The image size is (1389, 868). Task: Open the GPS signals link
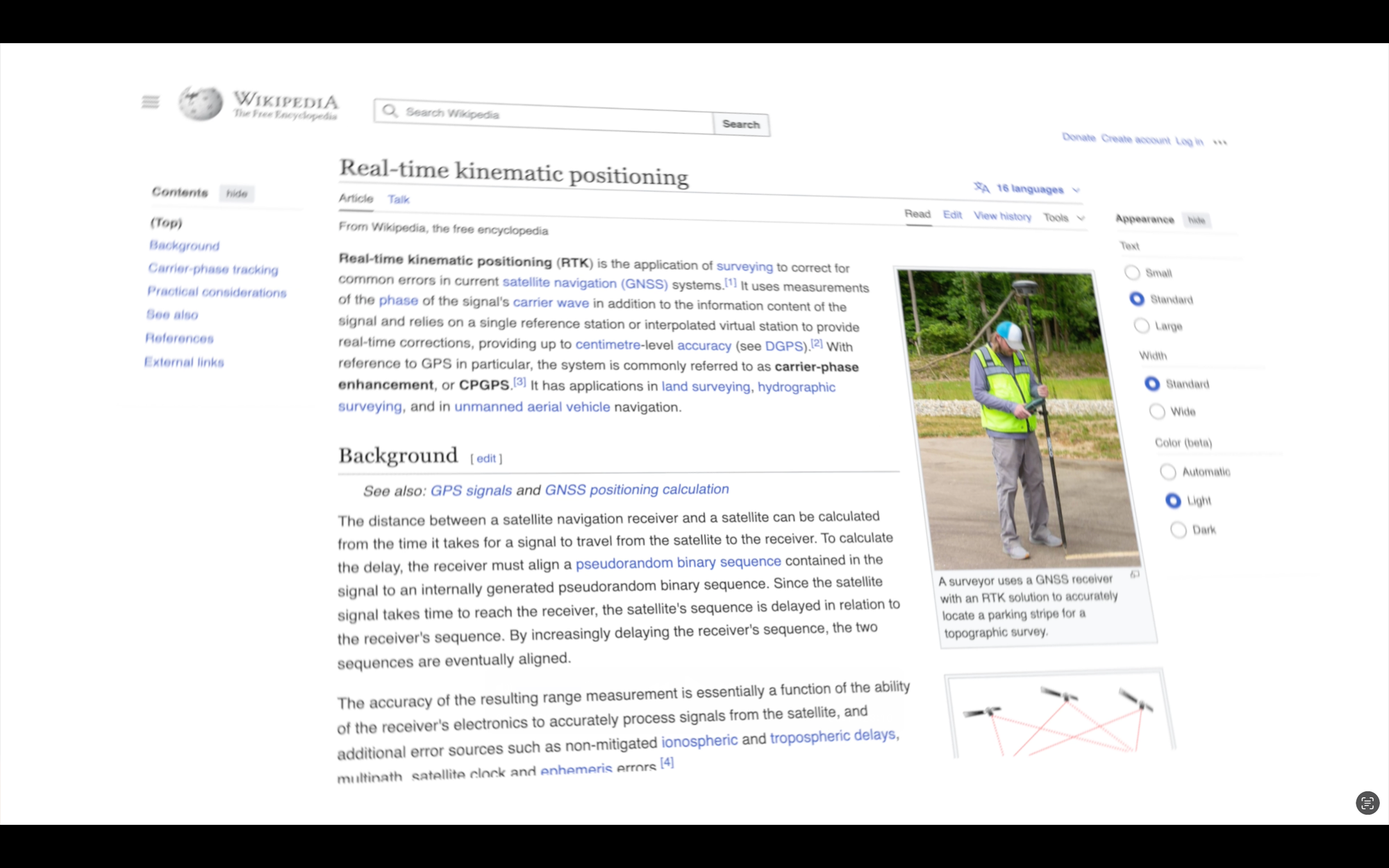coord(471,490)
